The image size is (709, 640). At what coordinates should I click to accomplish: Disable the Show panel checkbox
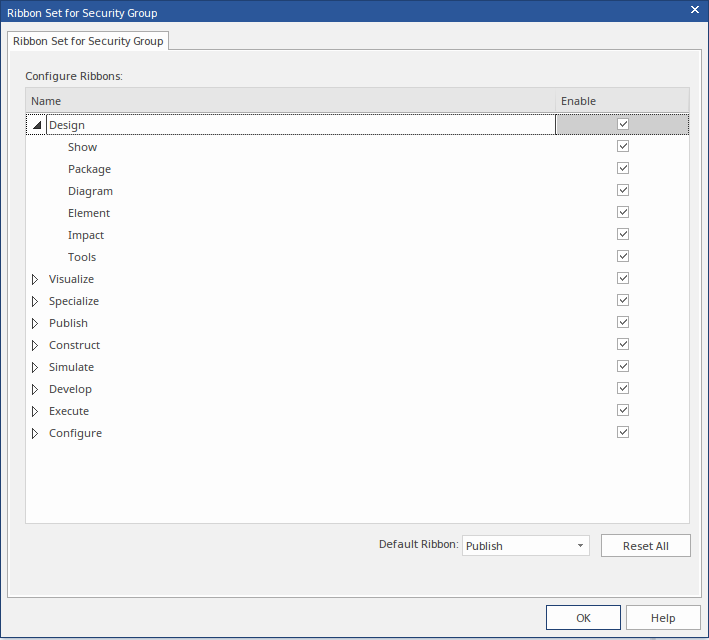click(x=623, y=146)
